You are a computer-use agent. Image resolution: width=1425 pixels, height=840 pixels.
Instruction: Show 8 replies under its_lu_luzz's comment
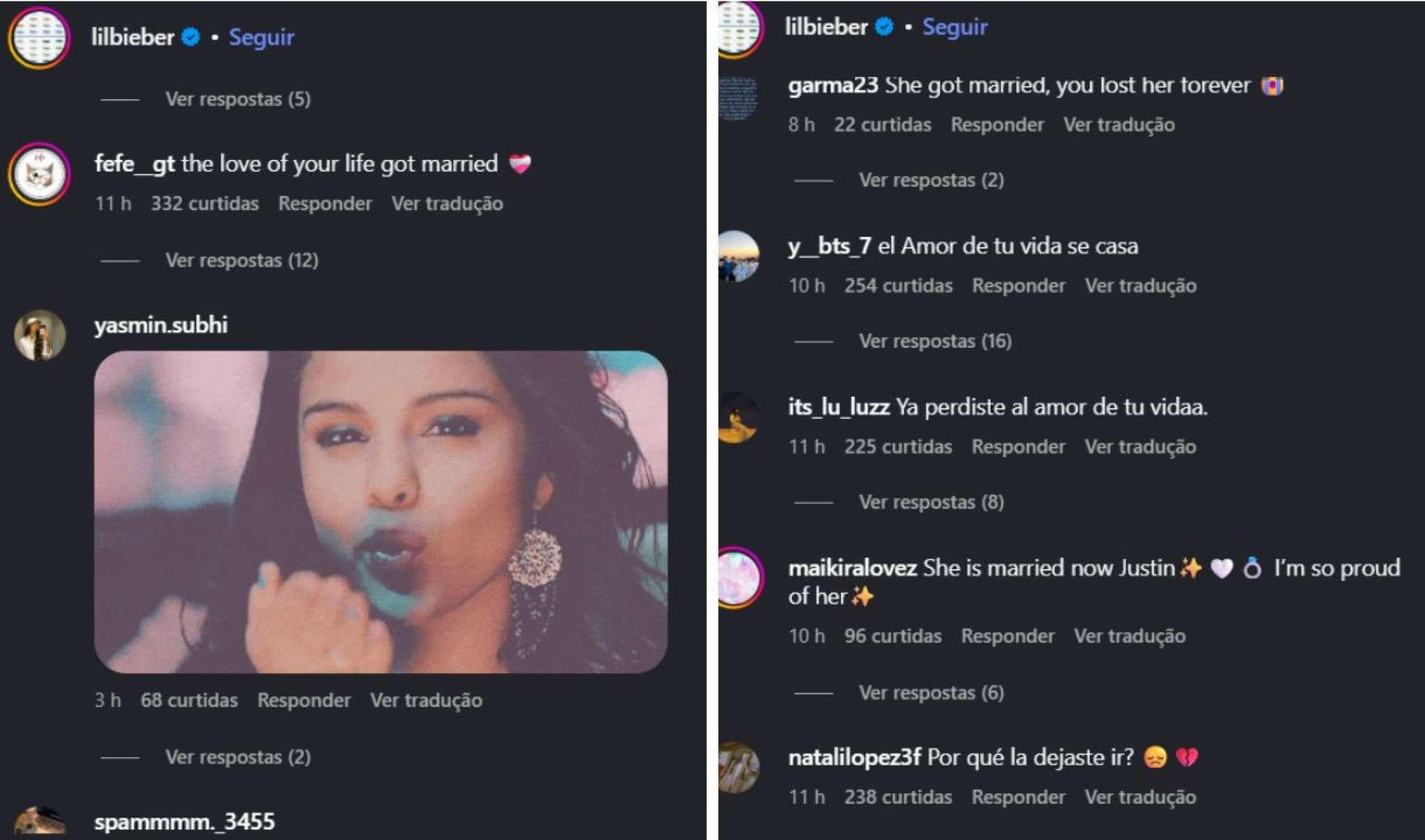931,502
